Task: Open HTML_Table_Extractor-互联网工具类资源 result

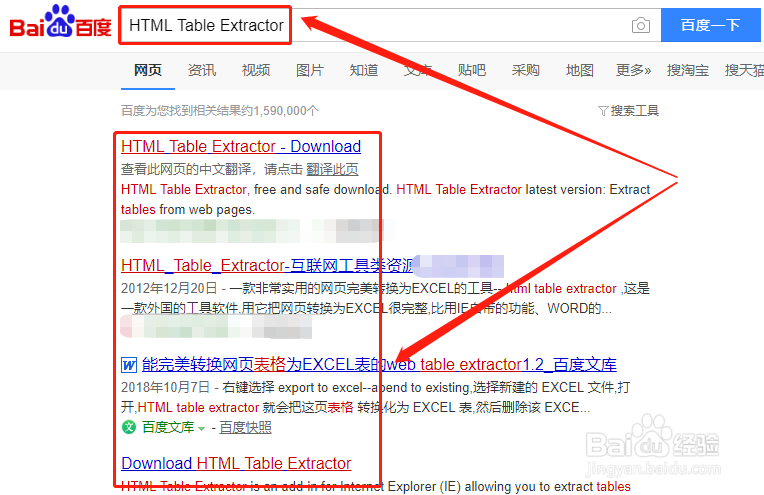Action: (x=267, y=266)
